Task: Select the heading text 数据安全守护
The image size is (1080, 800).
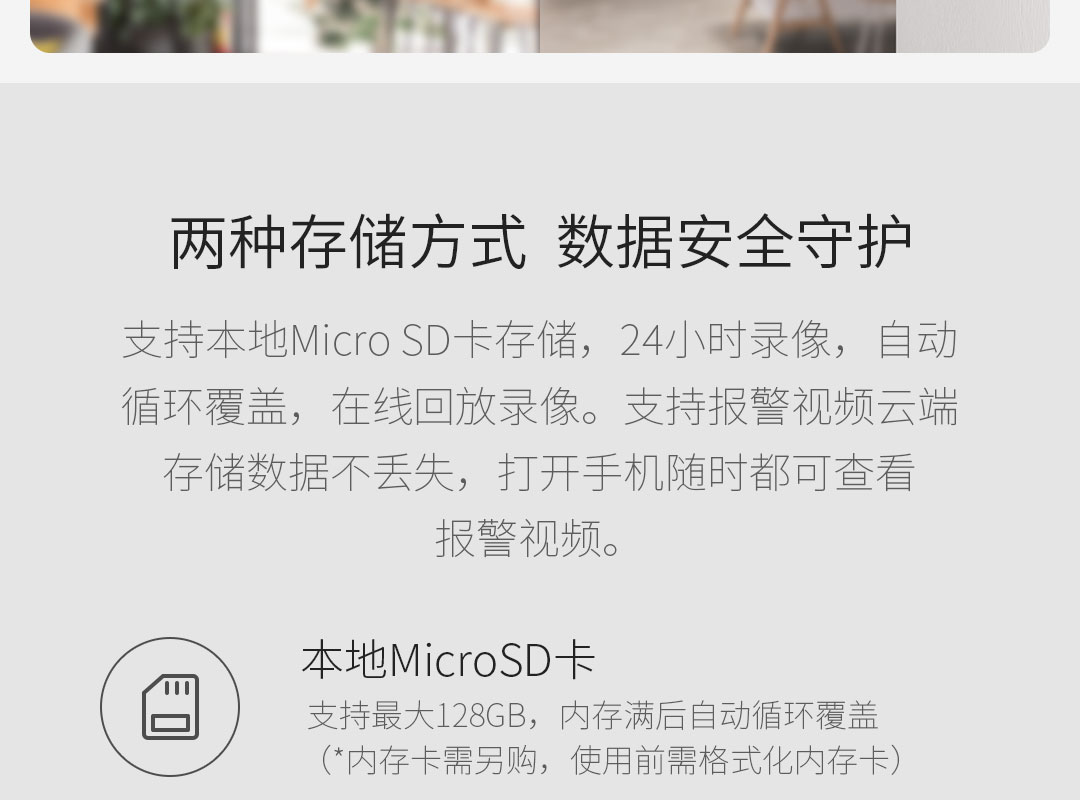Action: (x=734, y=242)
